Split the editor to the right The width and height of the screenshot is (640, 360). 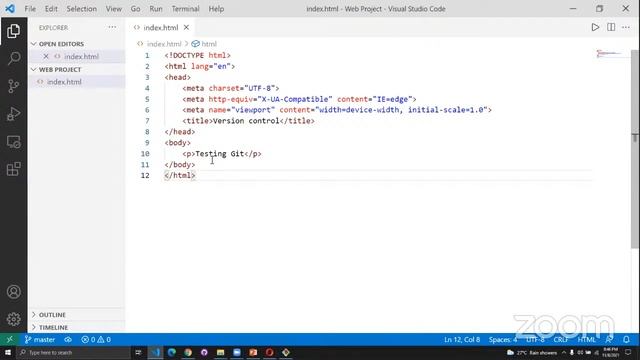[x=611, y=27]
